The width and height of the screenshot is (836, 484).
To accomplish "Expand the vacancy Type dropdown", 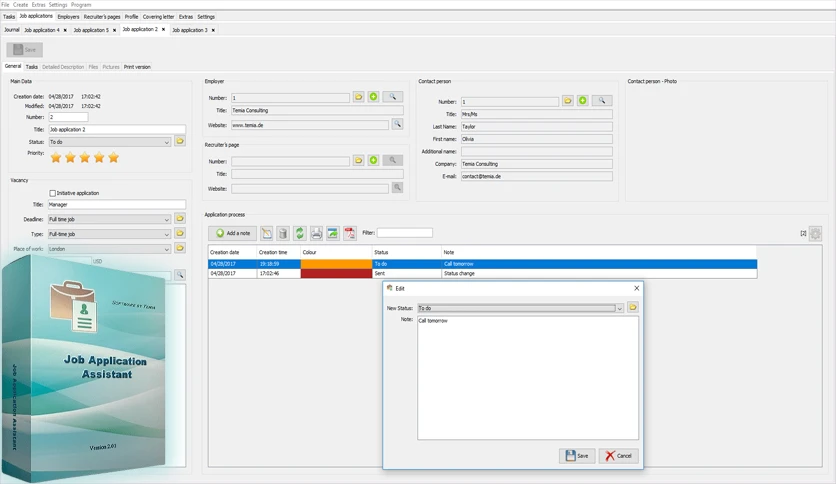I will point(109,235).
